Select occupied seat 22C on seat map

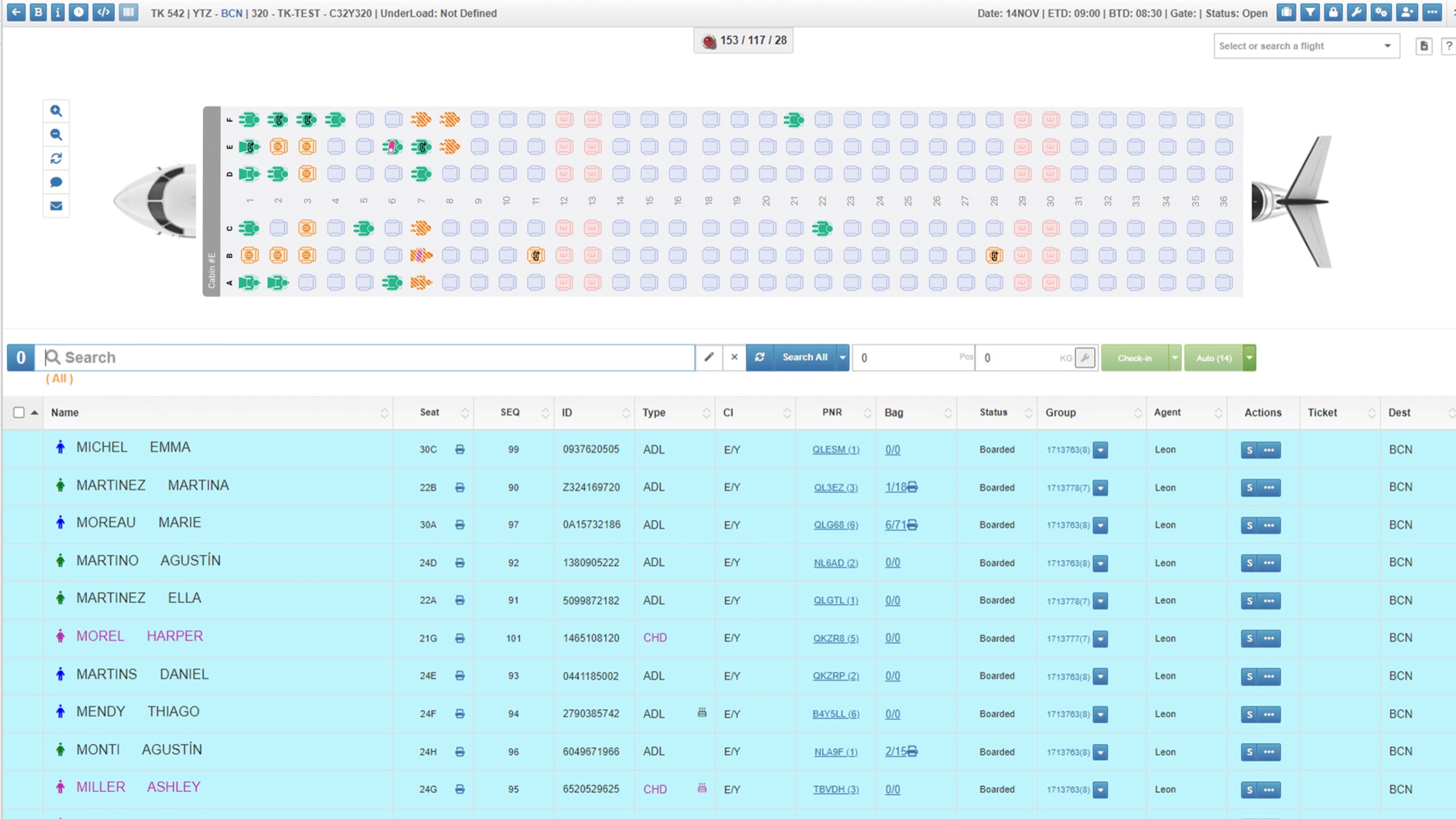(x=823, y=228)
